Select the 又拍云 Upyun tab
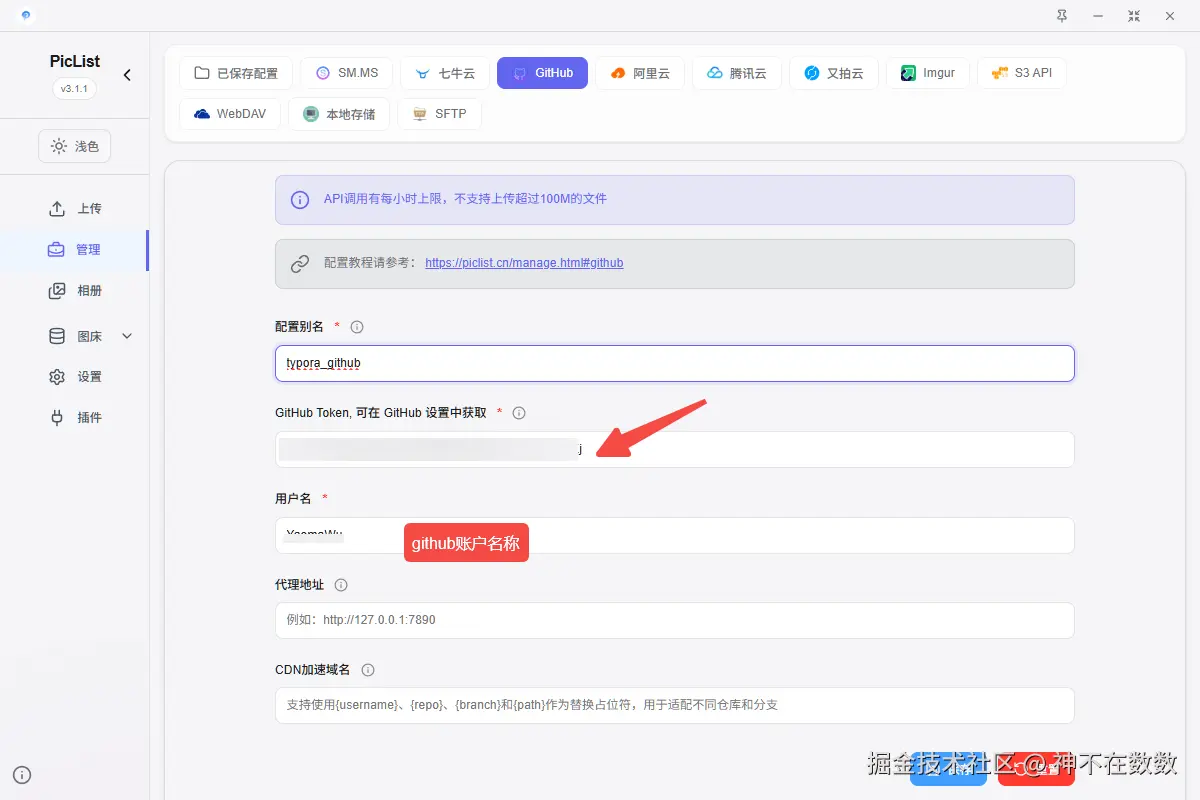 [833, 73]
